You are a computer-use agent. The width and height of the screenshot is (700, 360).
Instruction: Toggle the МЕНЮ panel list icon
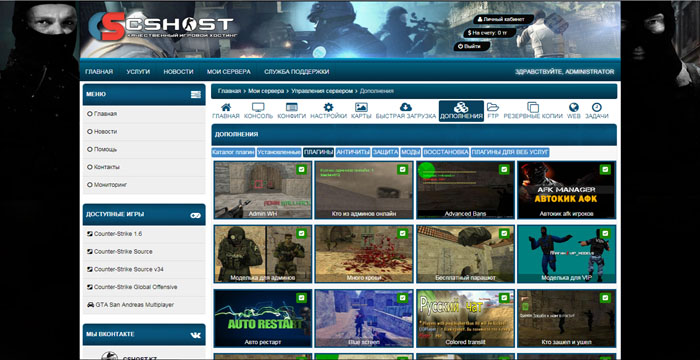tap(196, 95)
